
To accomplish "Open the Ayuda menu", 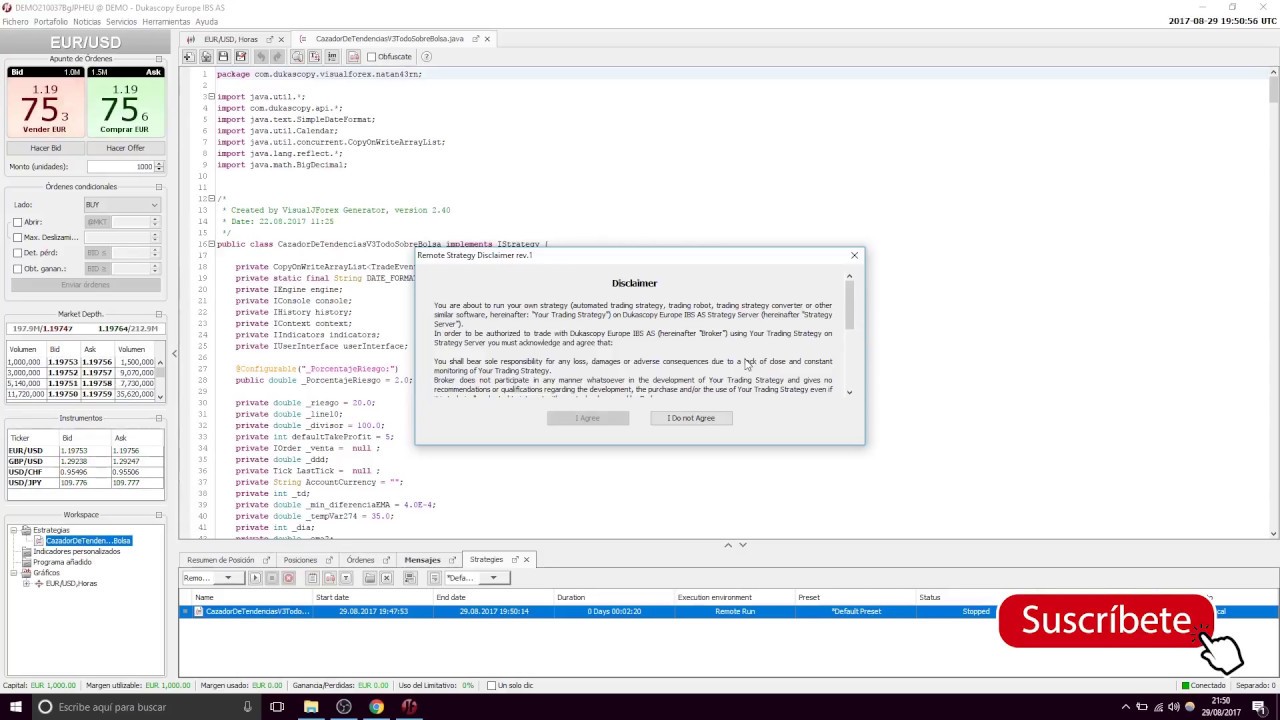I will coord(206,21).
